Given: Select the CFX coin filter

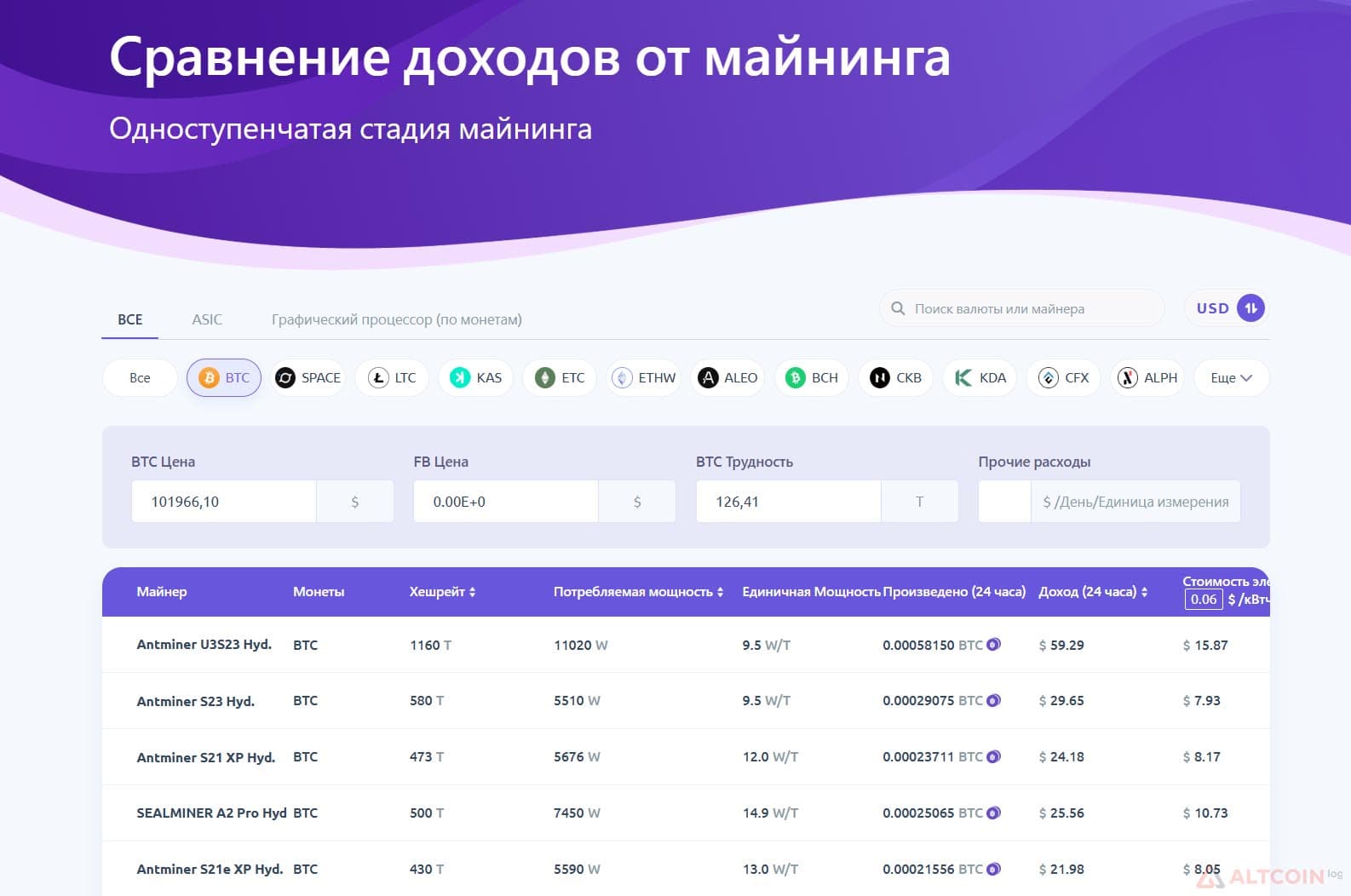Looking at the screenshot, I should pos(1063,377).
